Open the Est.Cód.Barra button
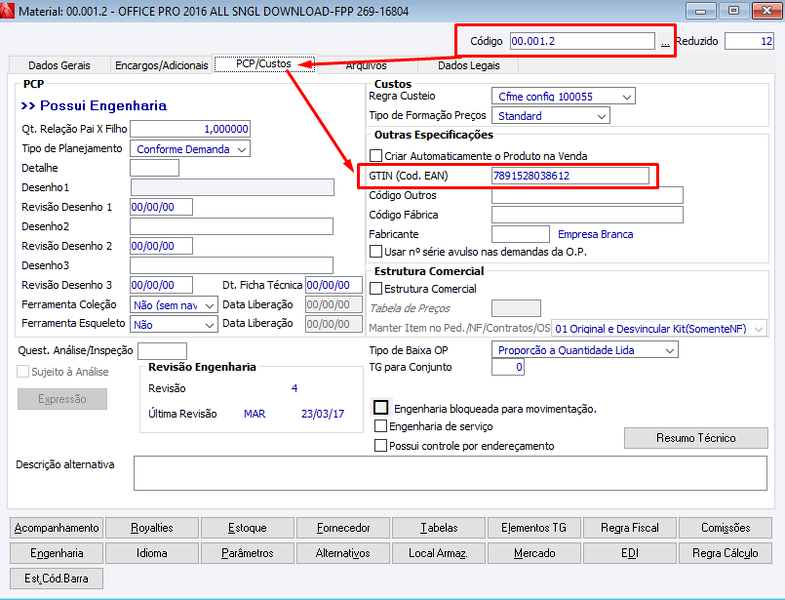Screen dimensions: 785x600 point(57,578)
